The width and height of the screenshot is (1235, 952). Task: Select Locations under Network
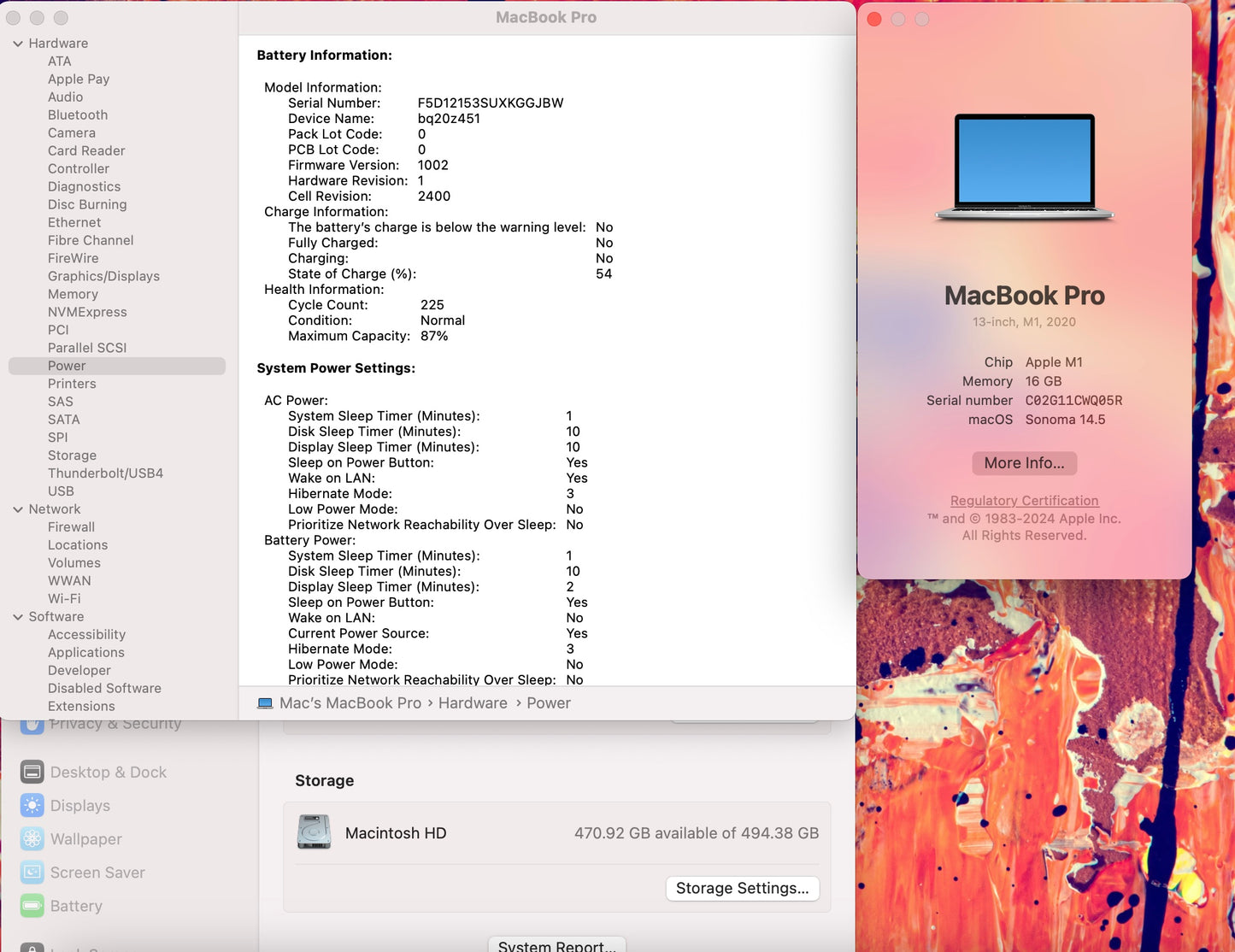pyautogui.click(x=78, y=546)
